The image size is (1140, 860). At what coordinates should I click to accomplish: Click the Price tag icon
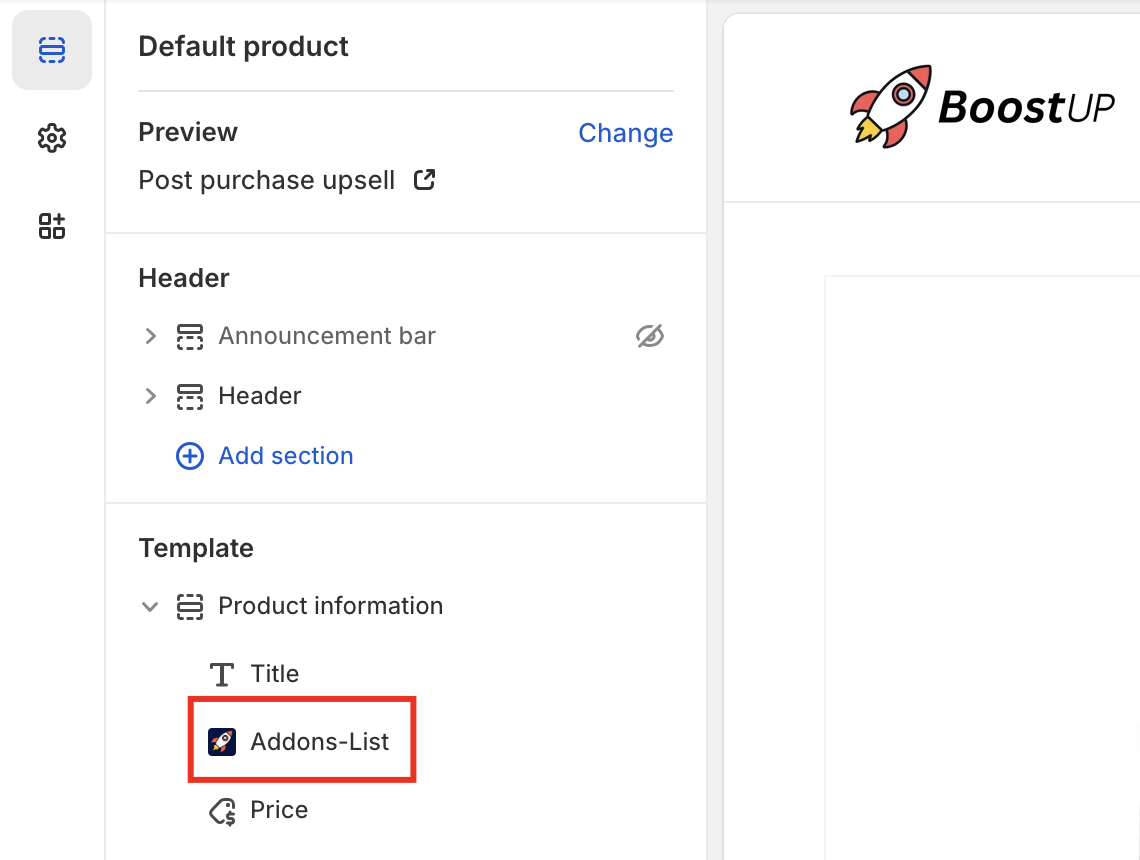tap(222, 811)
